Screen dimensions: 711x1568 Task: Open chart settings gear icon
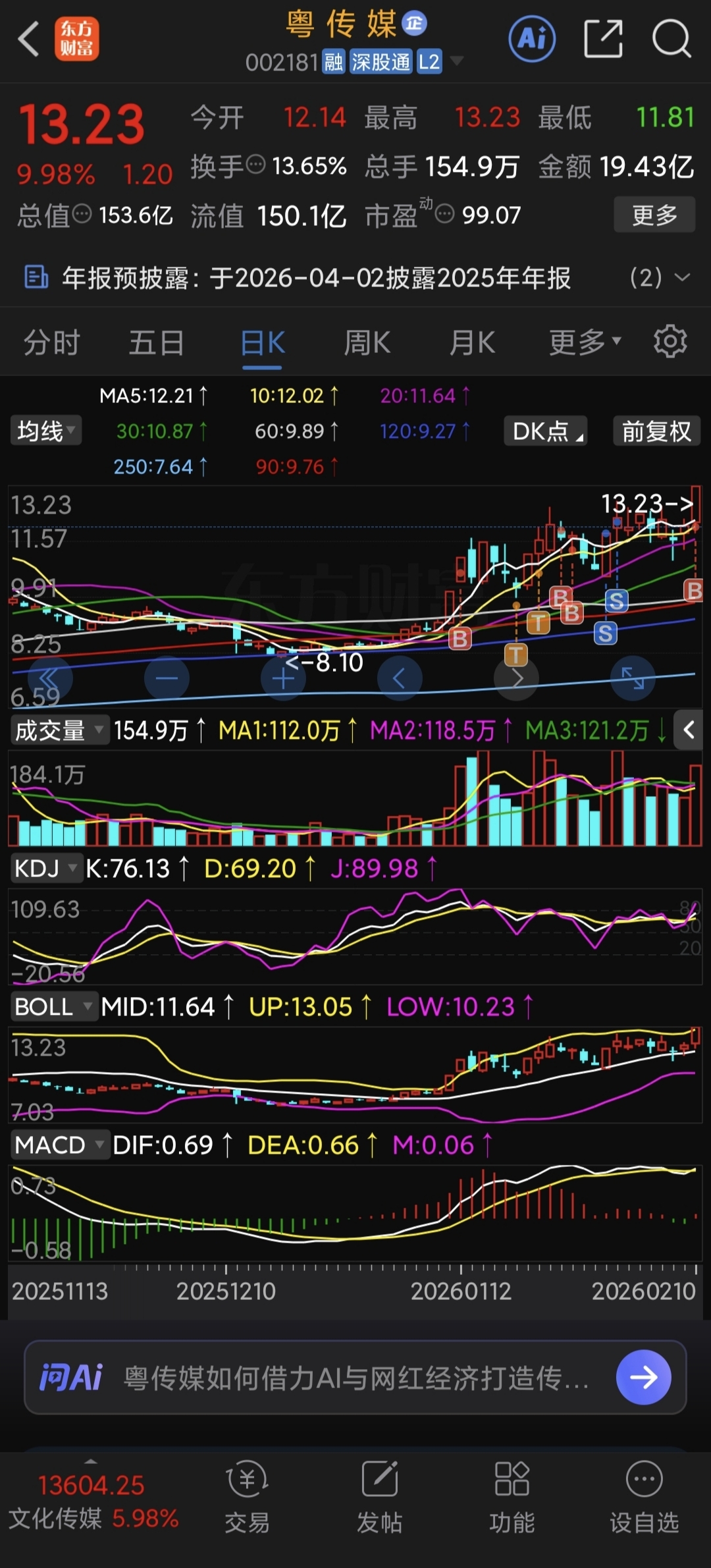point(670,341)
